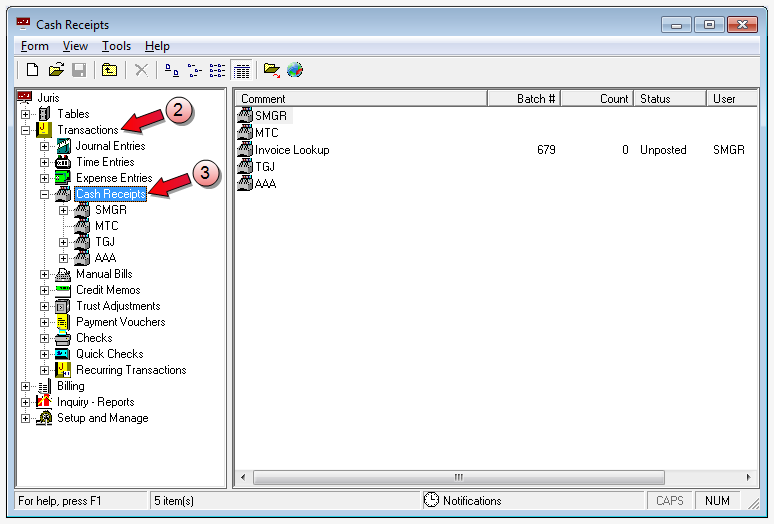Expand the Time Entries node
Viewport: 774px width, 524px height.
(44, 162)
